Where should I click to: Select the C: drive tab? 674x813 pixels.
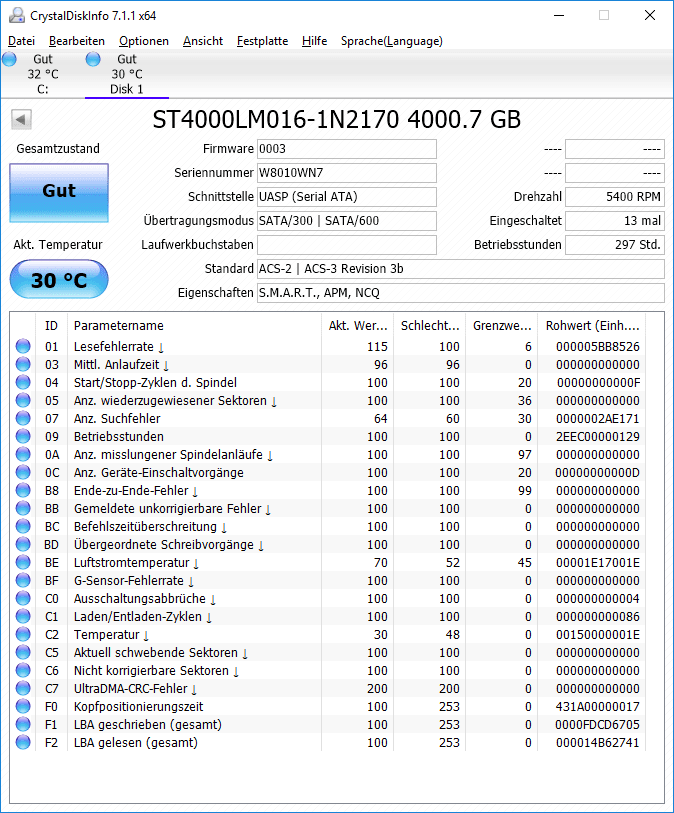[x=43, y=74]
